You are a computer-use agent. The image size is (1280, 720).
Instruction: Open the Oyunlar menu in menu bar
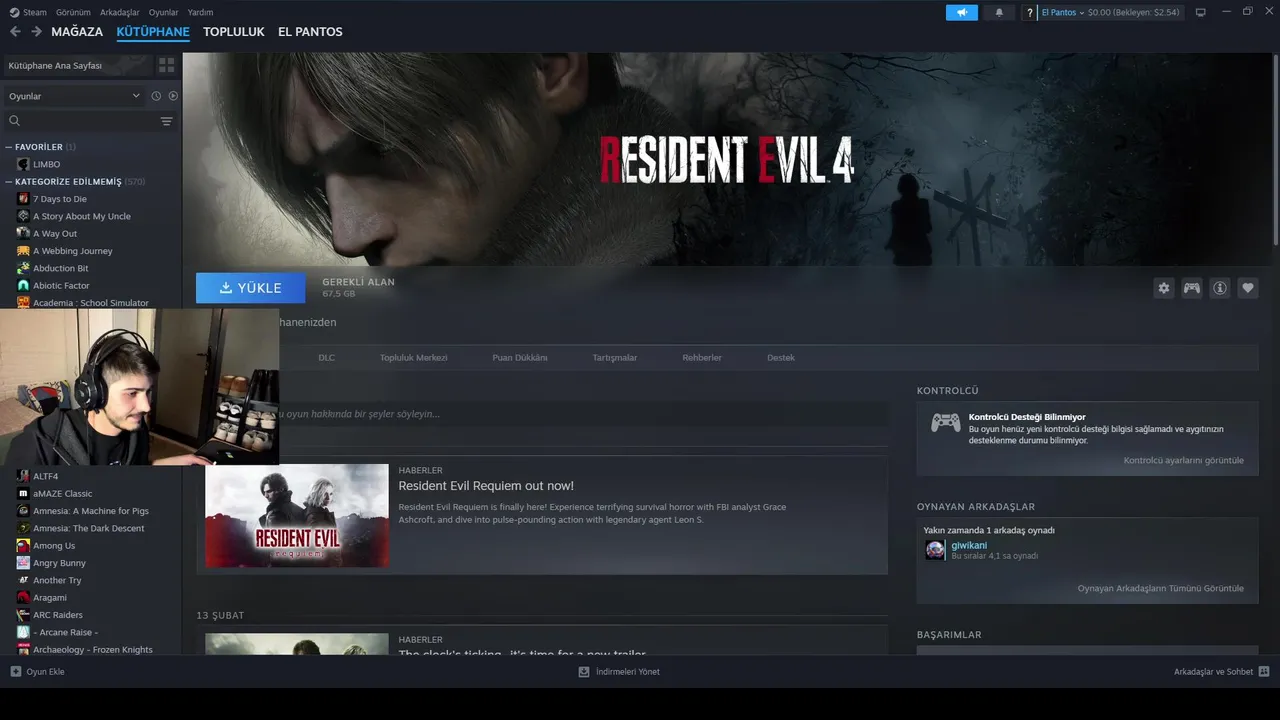click(164, 13)
